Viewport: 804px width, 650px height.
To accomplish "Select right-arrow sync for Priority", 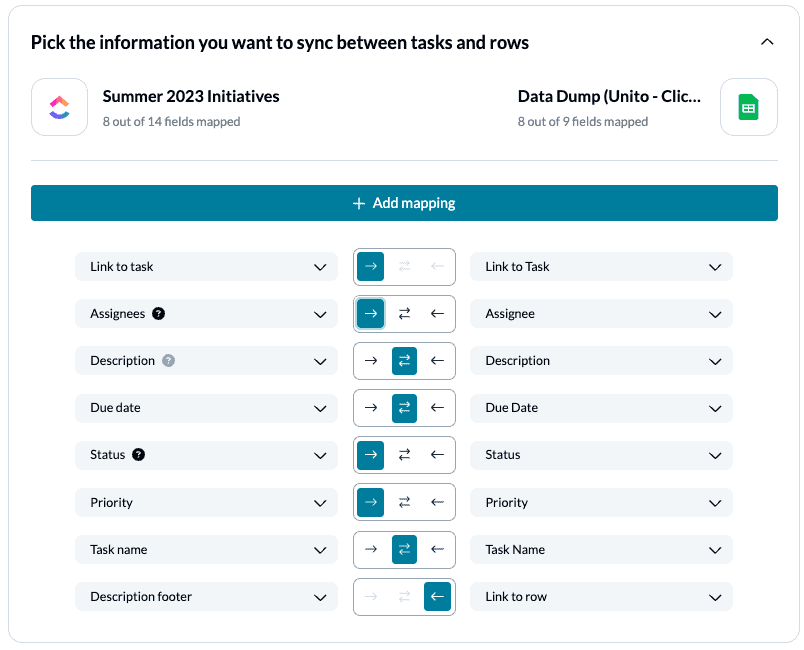I will click(371, 502).
